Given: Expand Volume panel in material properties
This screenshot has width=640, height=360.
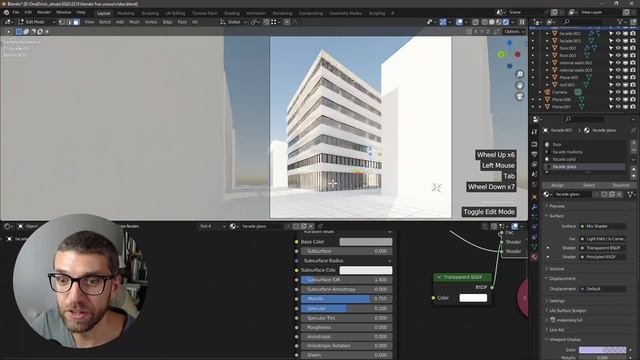Looking at the screenshot, I should 557,269.
